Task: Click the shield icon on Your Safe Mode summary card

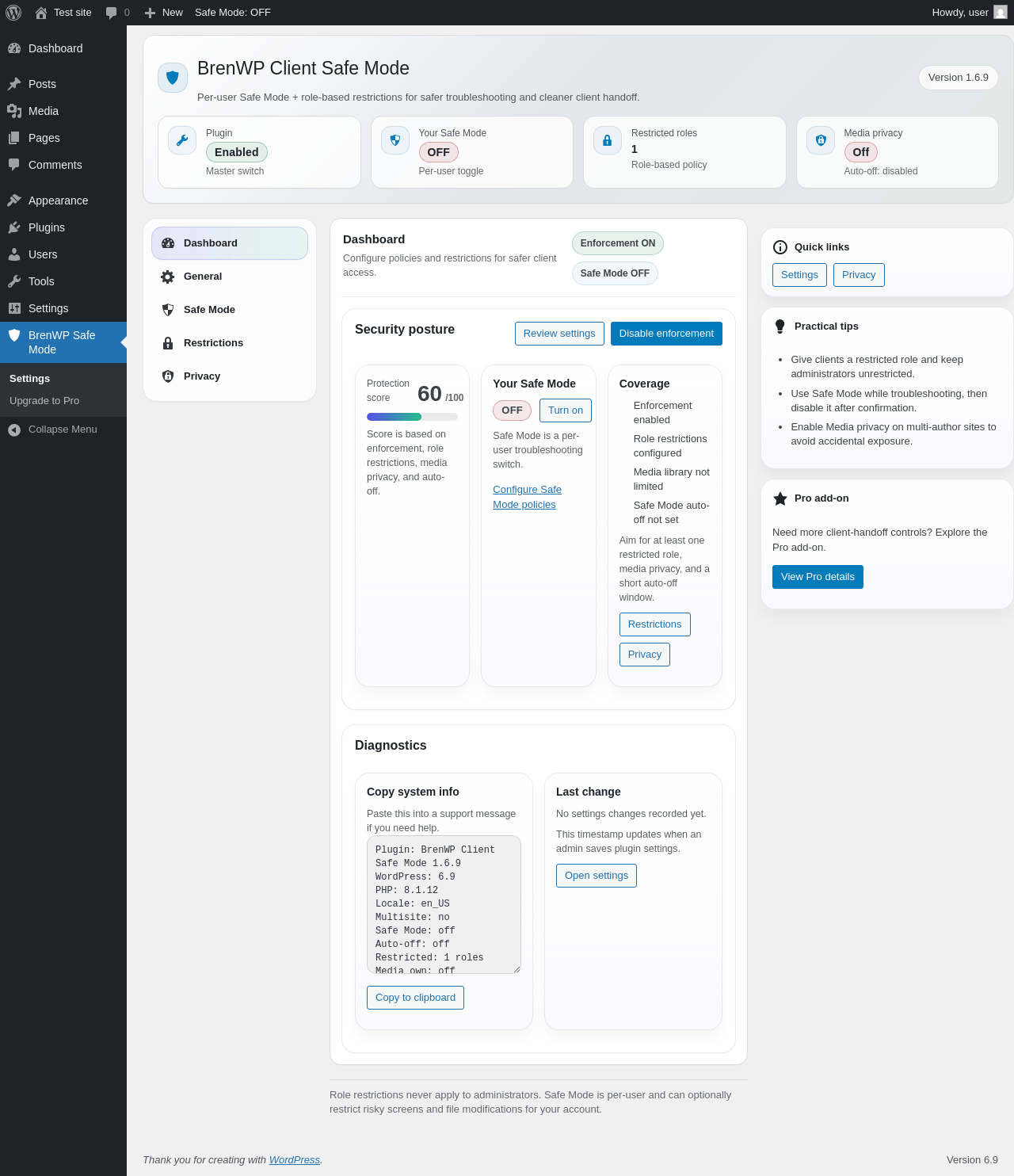Action: tap(395, 140)
